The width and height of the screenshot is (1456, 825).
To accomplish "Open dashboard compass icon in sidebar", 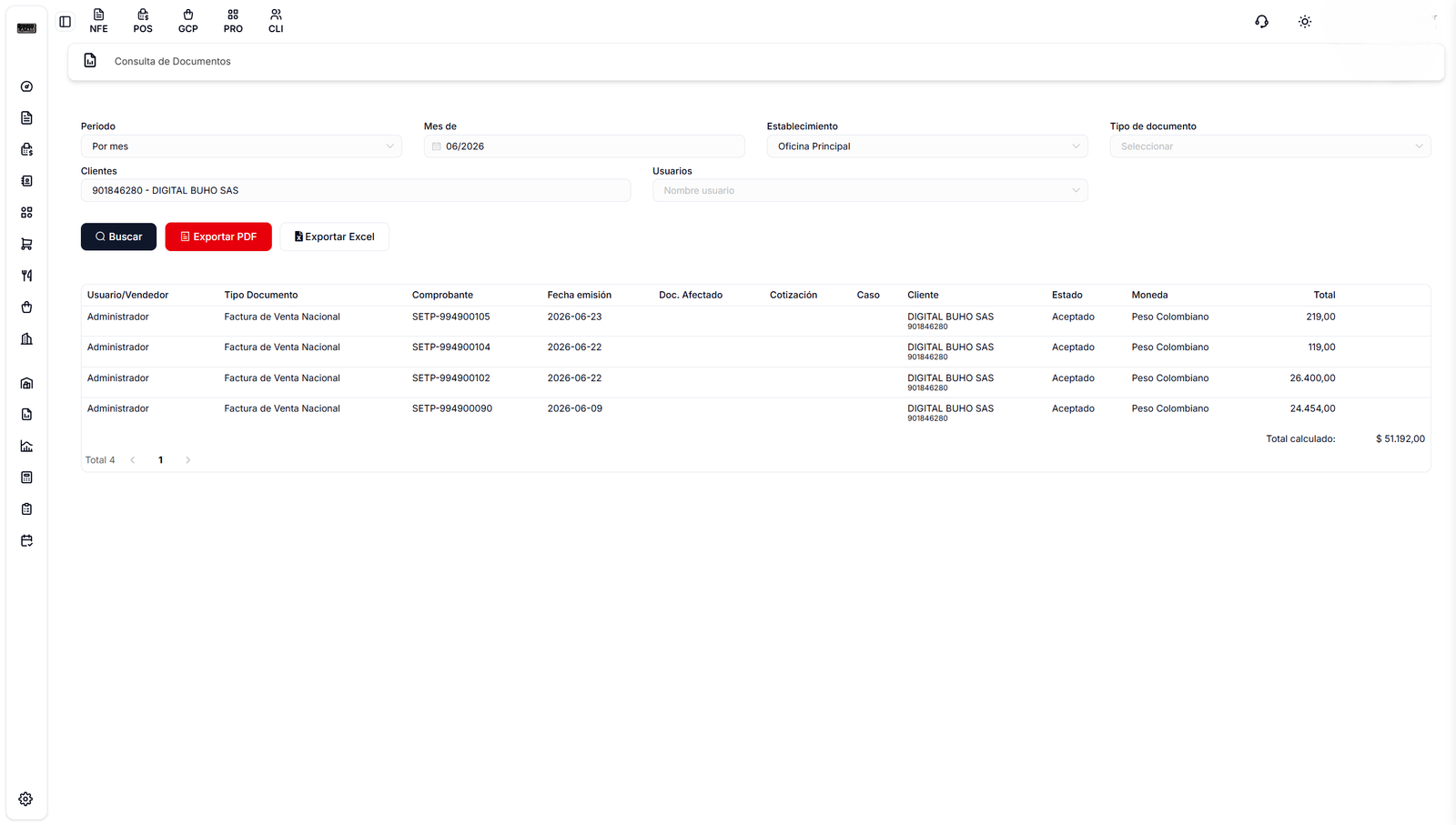I will pyautogui.click(x=26, y=86).
